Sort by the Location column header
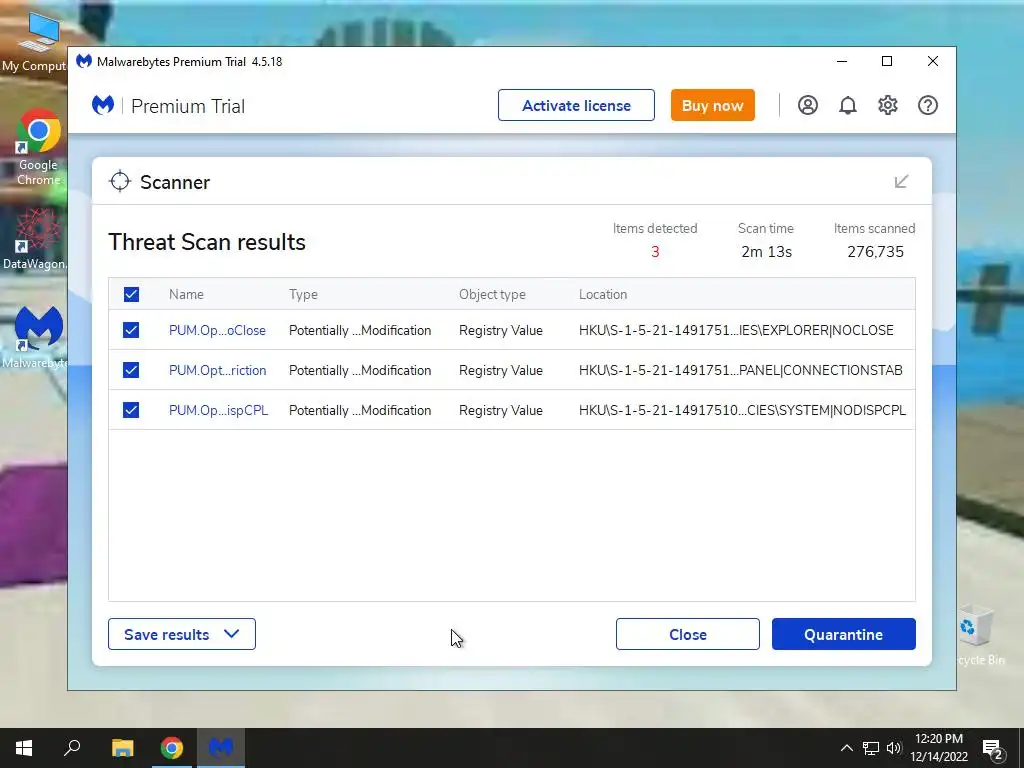 point(603,295)
